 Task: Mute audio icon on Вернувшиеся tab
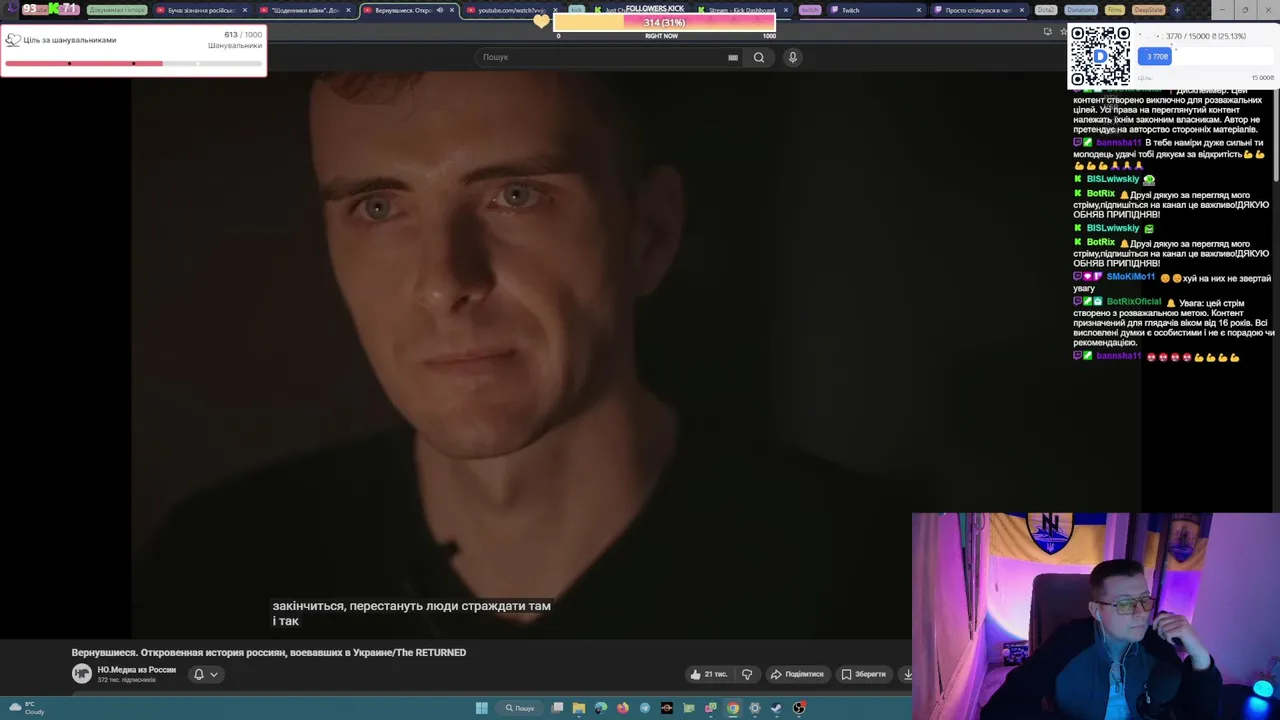click(439, 10)
